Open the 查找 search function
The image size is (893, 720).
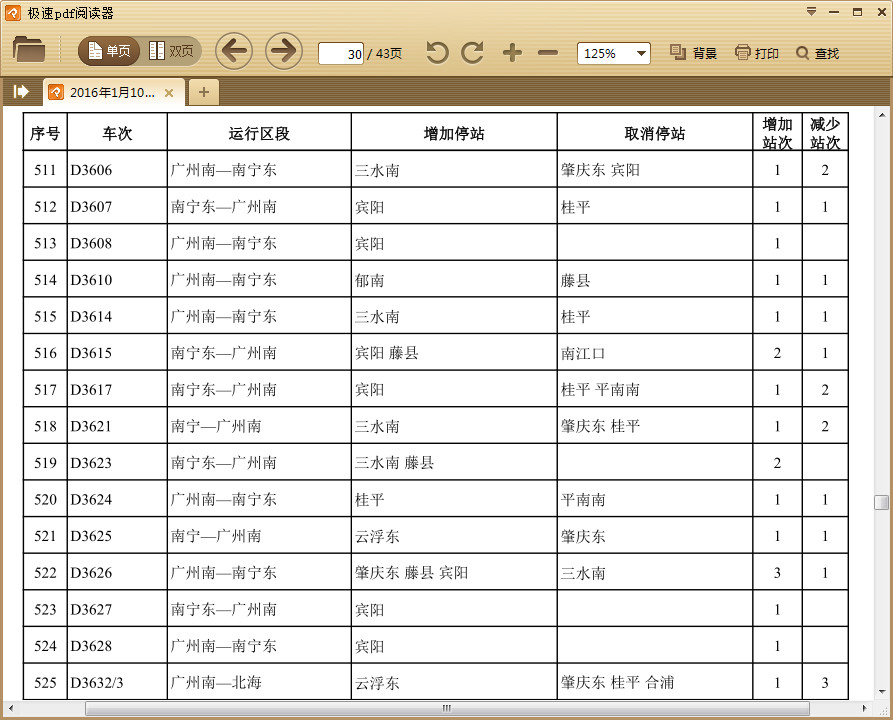818,53
